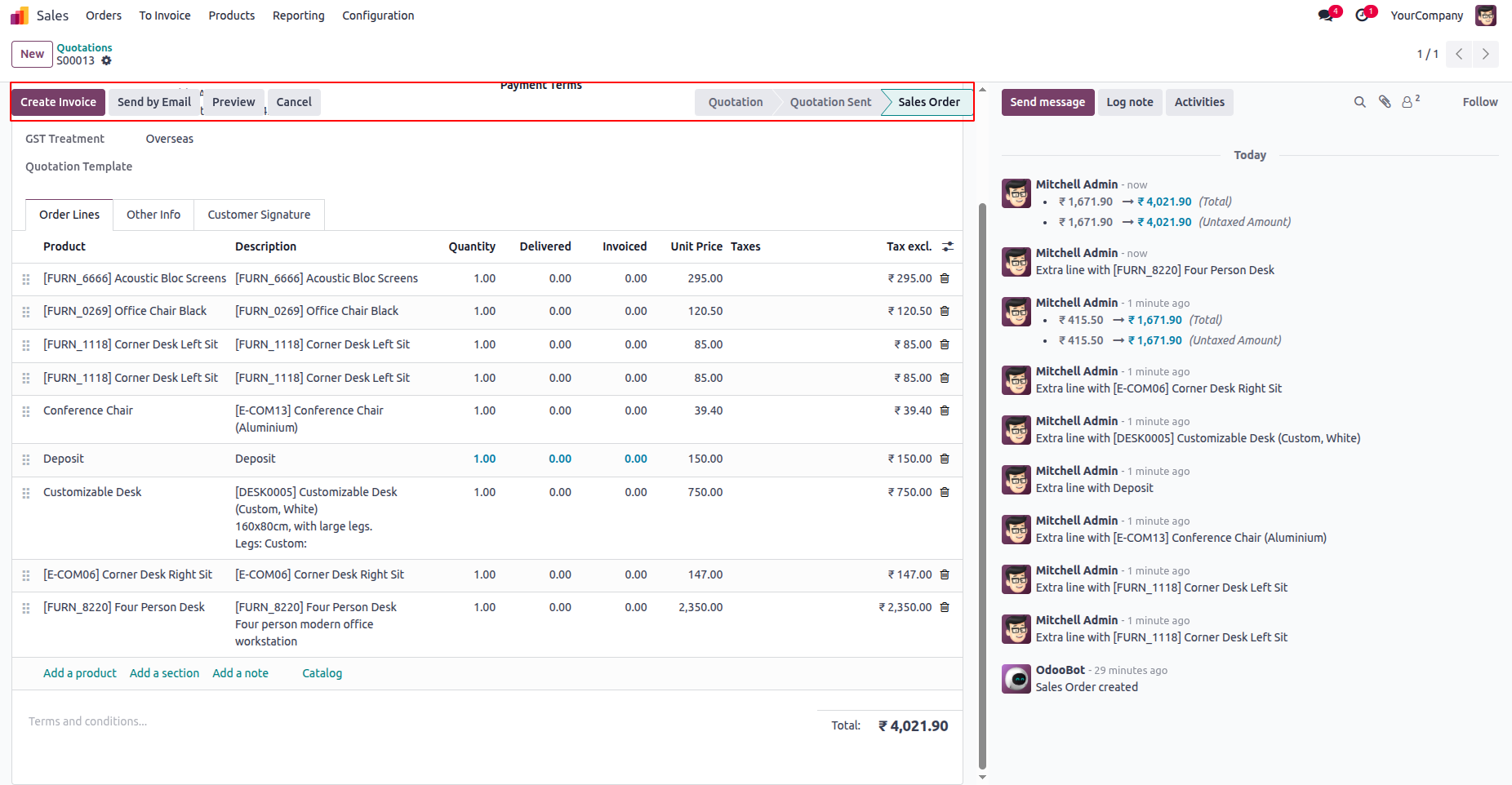
Task: Switch to the Customer Signature tab
Action: click(259, 215)
